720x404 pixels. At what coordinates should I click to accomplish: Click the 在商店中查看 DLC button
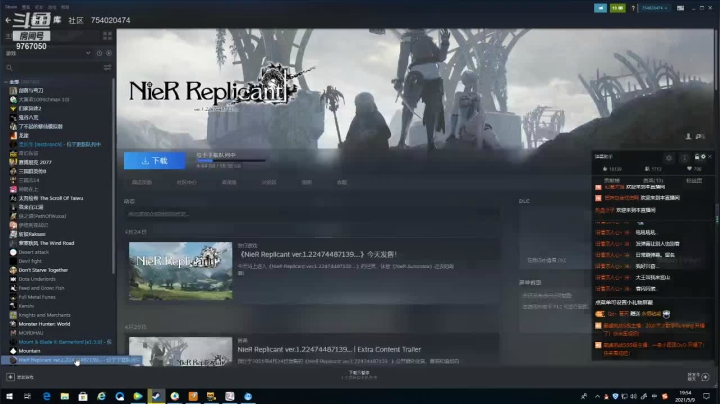pos(546,260)
